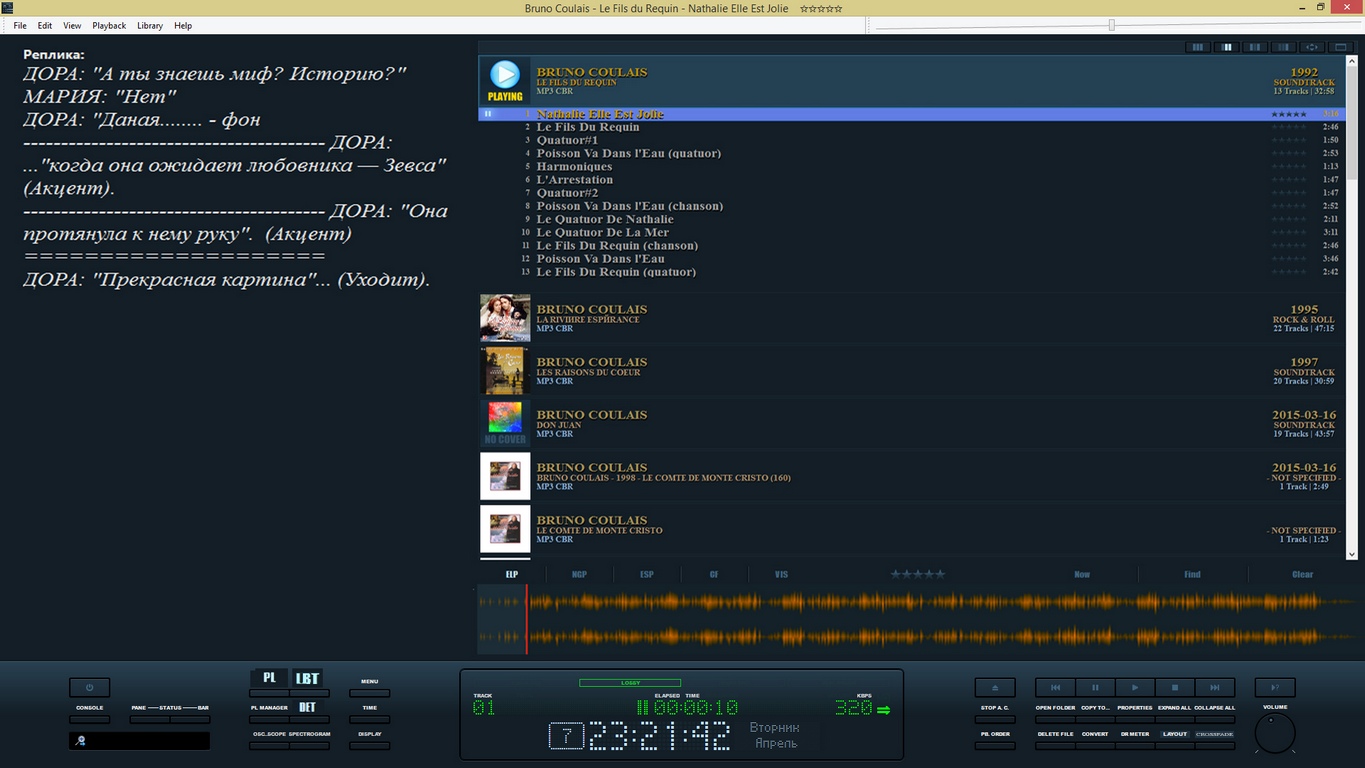The image size is (1365, 768).
Task: Switch to the ESP tab
Action: pyautogui.click(x=646, y=574)
